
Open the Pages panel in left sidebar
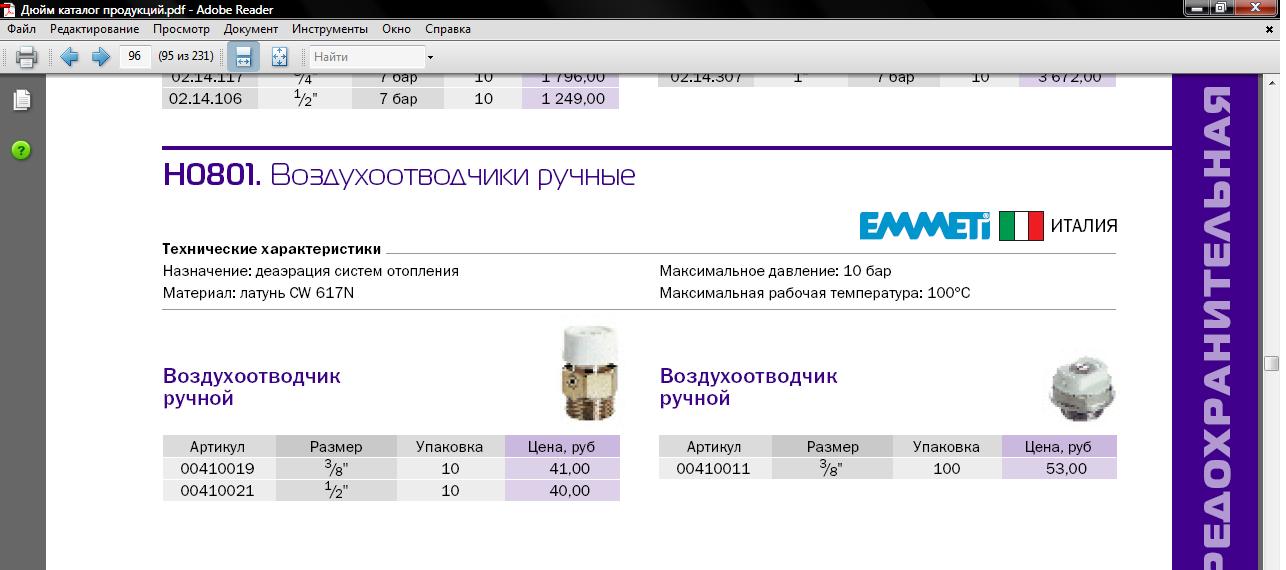point(21,100)
